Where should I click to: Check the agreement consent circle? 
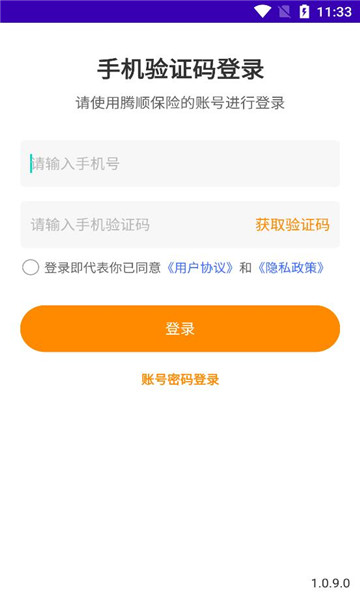31,267
